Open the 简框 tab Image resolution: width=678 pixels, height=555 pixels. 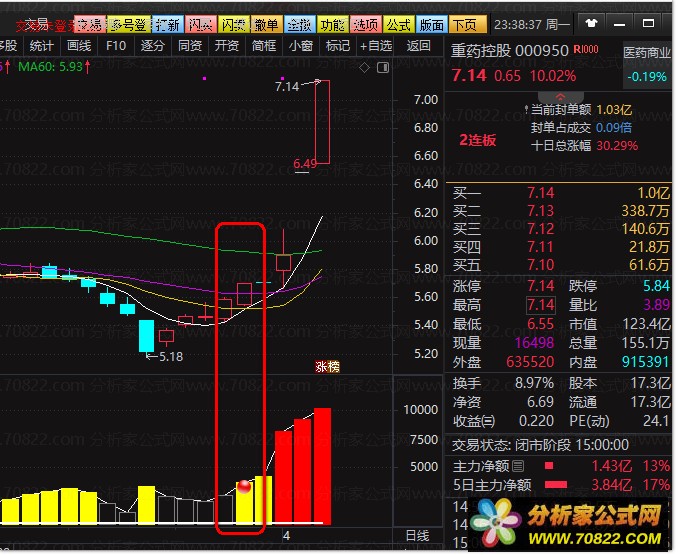[x=264, y=45]
